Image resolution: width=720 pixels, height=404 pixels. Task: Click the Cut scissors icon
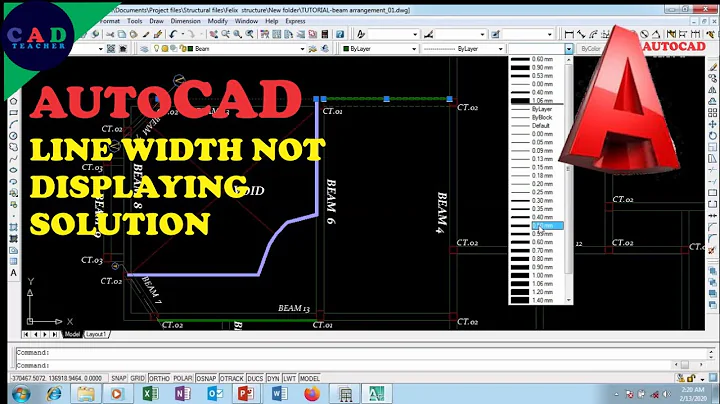[x=110, y=34]
